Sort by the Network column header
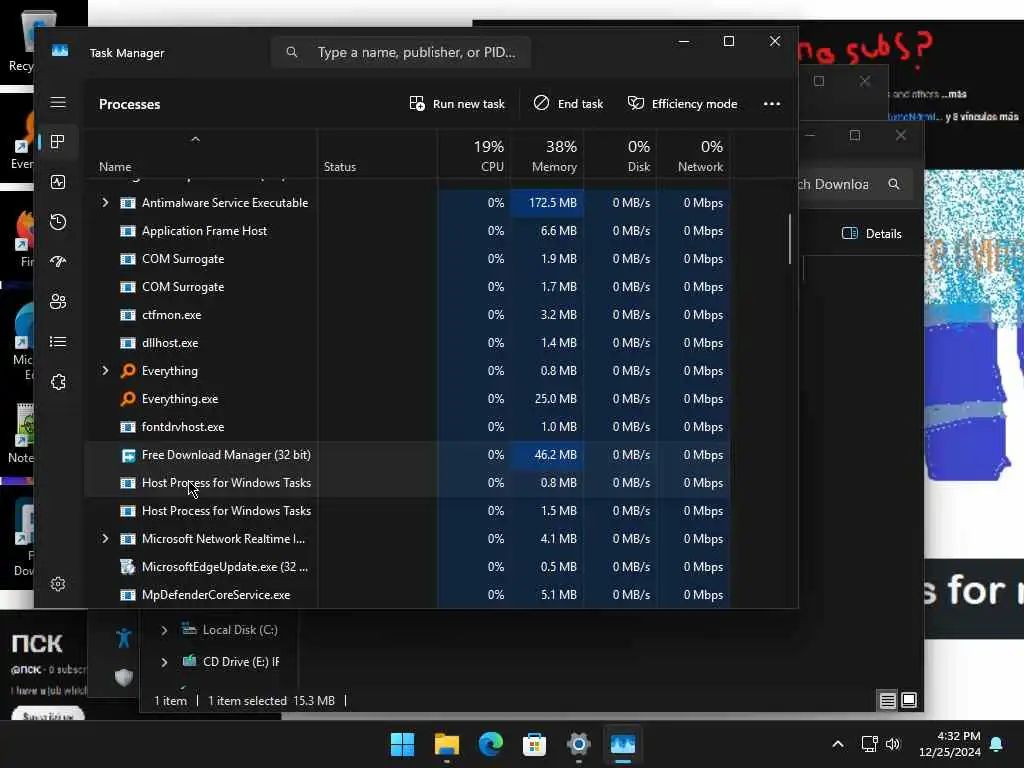This screenshot has height=768, width=1024. tap(694, 155)
